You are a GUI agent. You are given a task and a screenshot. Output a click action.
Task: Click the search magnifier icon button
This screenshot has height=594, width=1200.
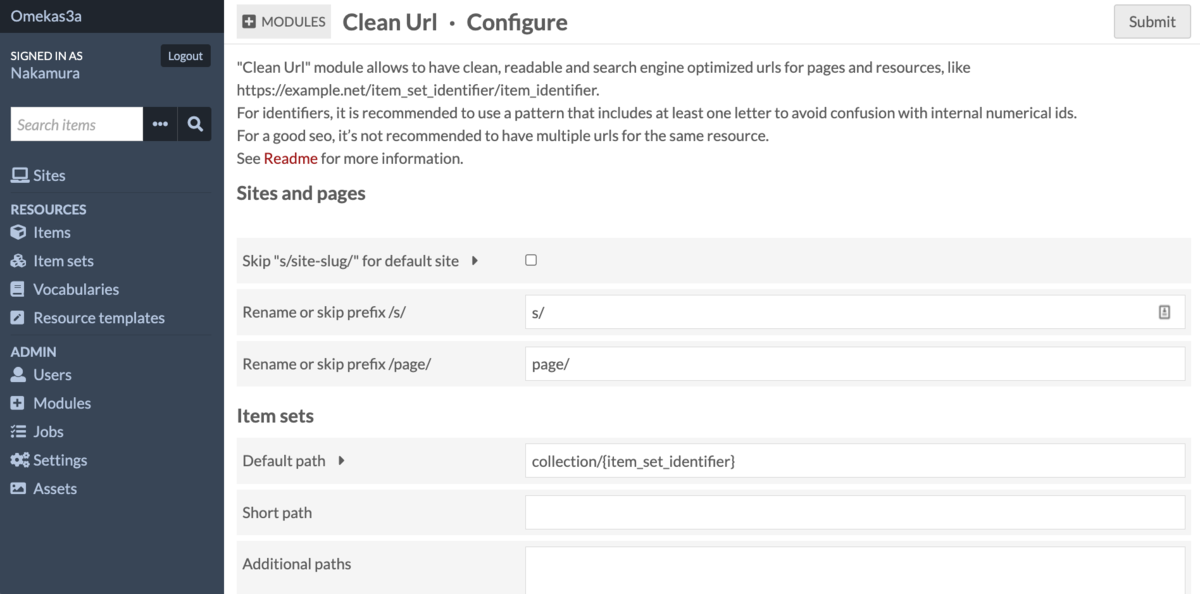click(x=195, y=125)
